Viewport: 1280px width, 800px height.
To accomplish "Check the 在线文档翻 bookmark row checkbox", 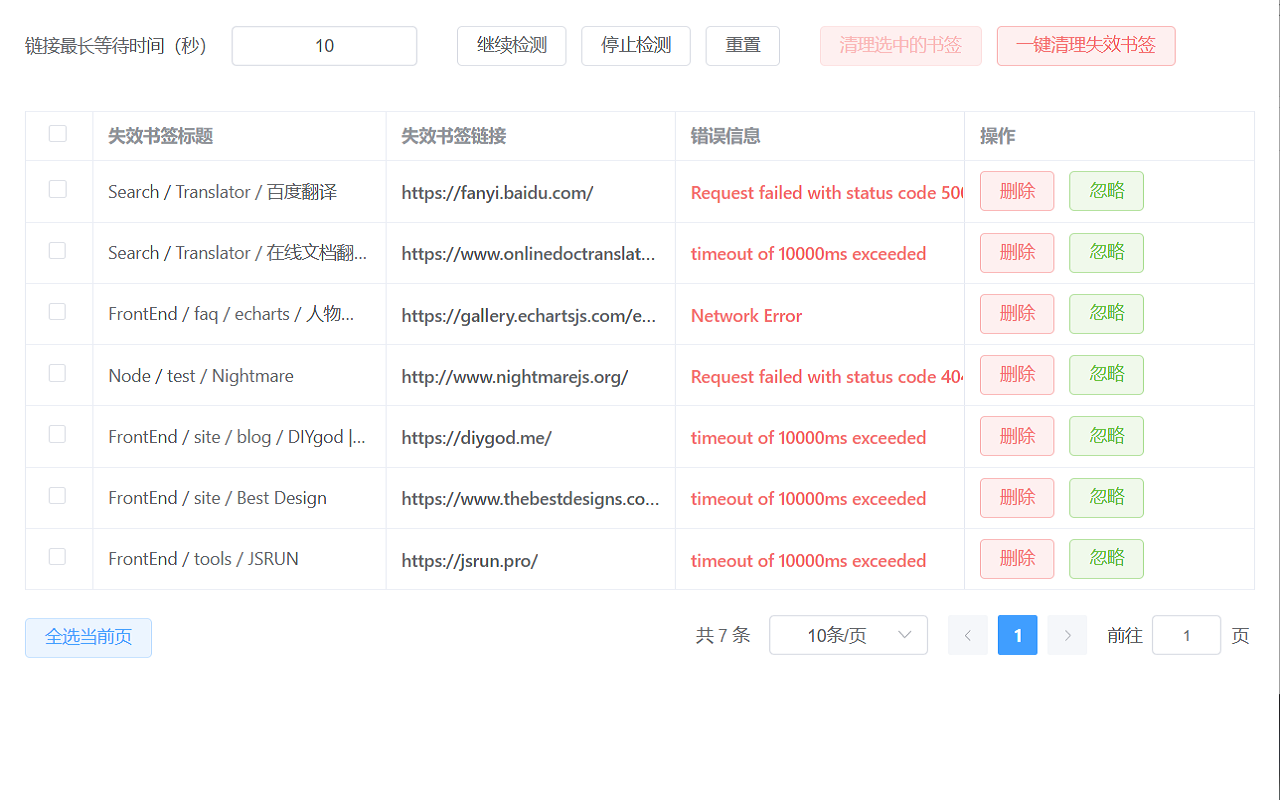I will (x=58, y=250).
